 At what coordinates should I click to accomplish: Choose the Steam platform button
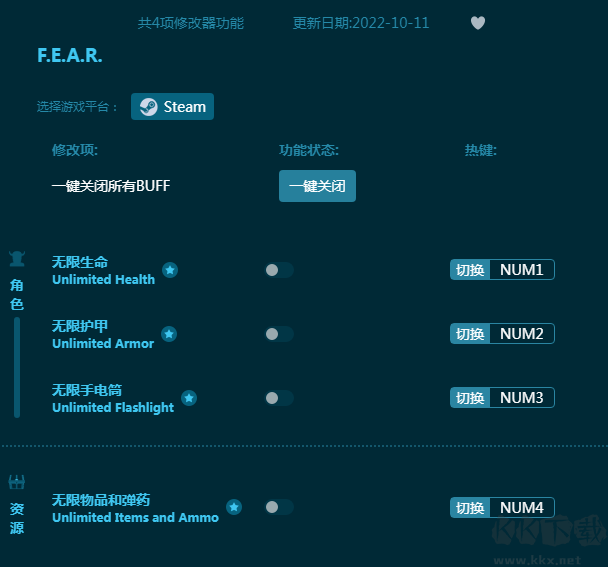172,107
